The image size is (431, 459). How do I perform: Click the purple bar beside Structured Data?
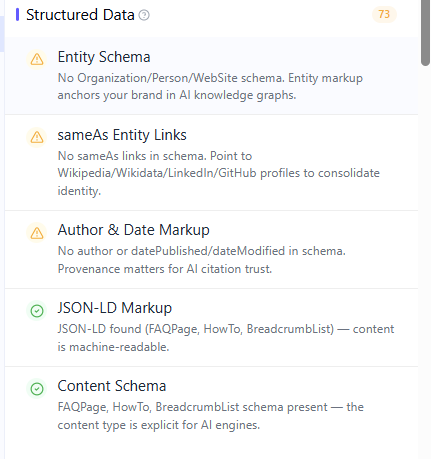point(17,15)
